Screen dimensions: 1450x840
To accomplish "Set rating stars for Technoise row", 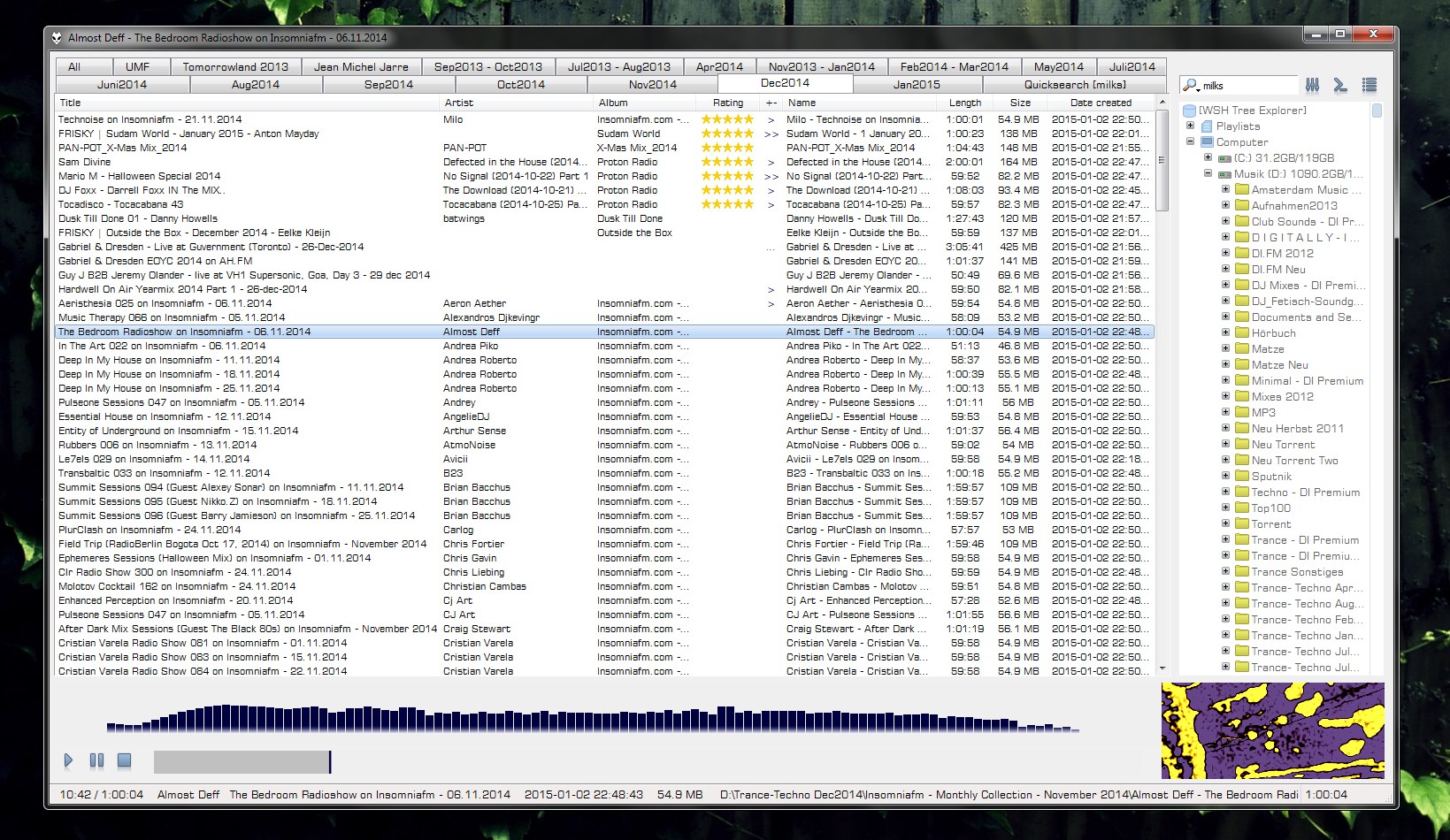I will 727,119.
